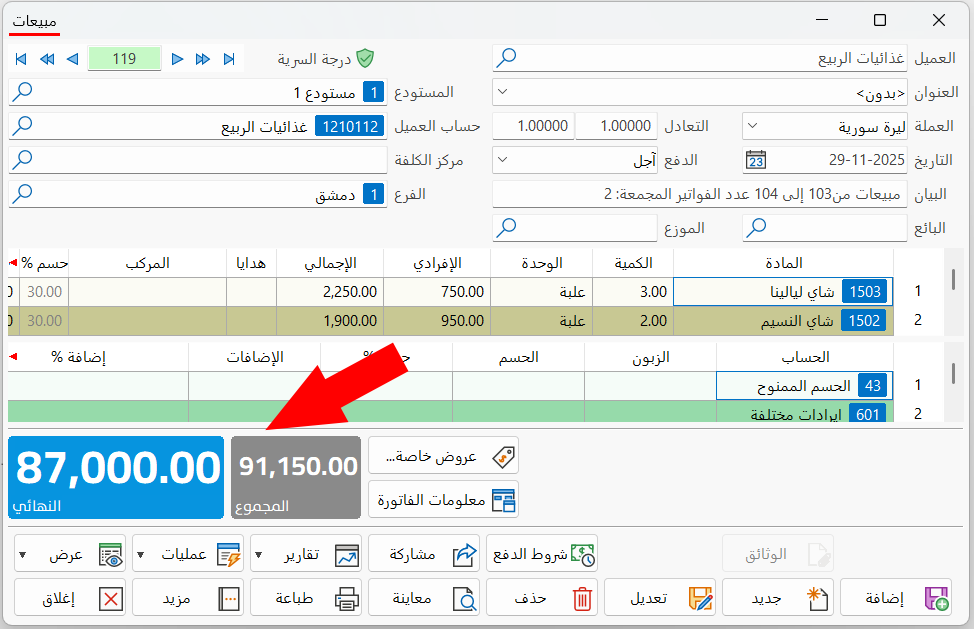Jump forward several records with double-right arrow
The height and width of the screenshot is (629, 974).
pos(203,59)
